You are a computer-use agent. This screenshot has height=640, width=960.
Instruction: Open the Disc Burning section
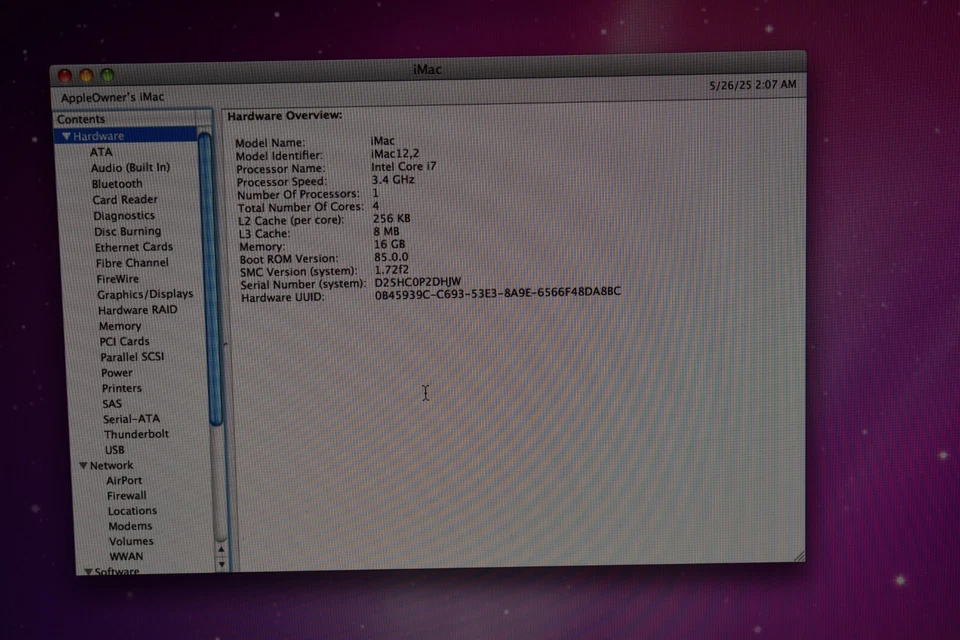(x=127, y=231)
